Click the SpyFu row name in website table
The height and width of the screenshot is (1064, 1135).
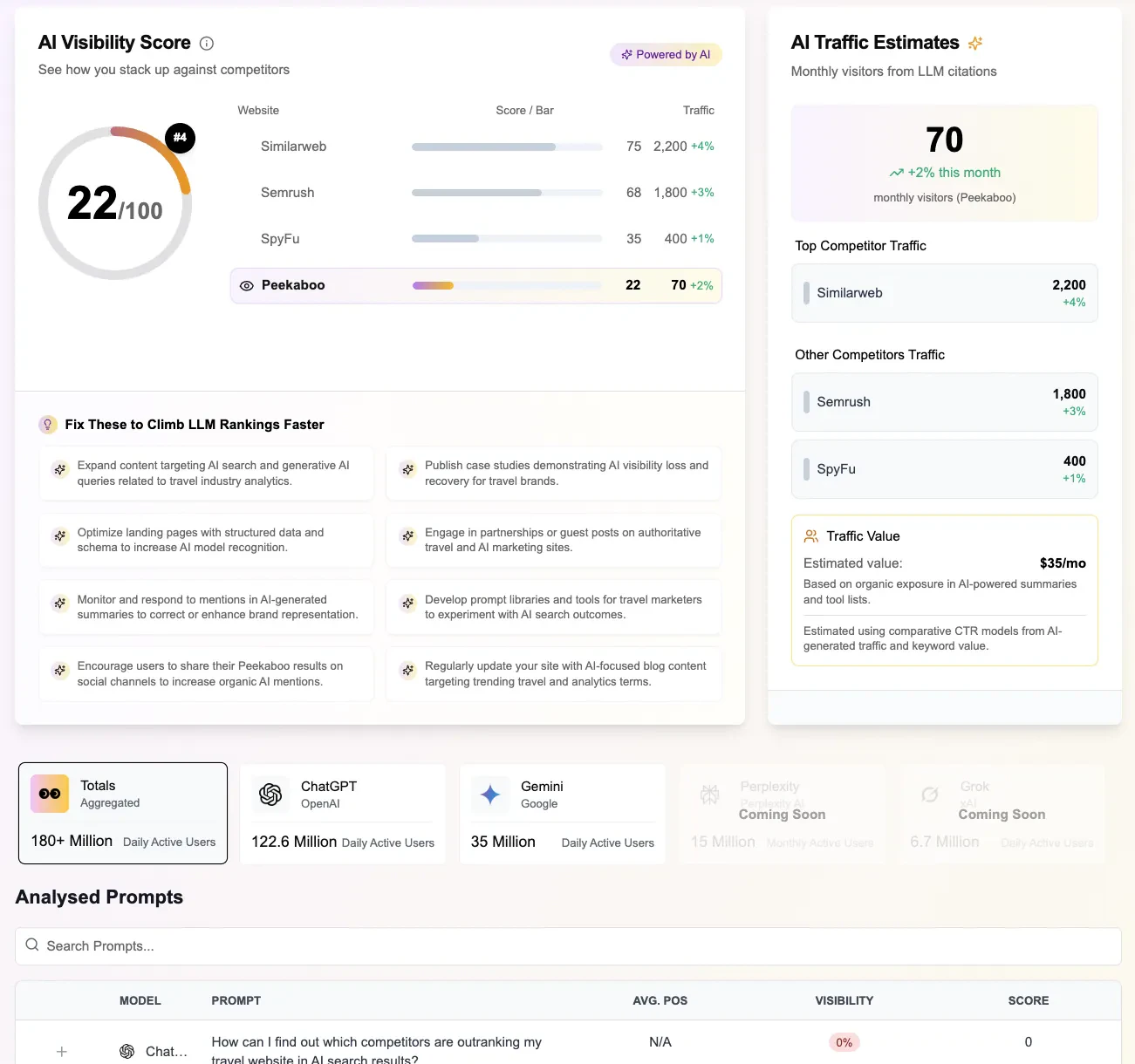pos(280,239)
